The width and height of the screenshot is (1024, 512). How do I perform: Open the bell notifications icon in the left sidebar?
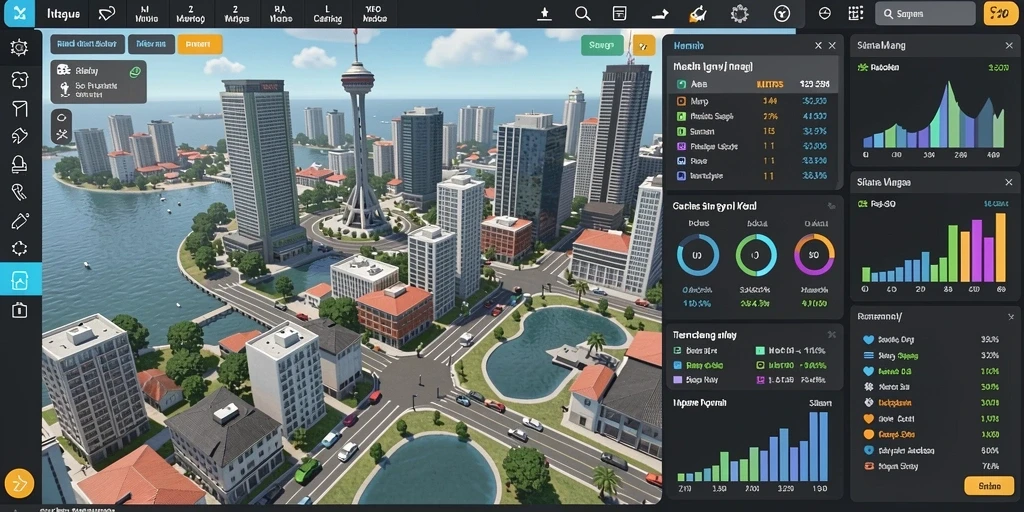pyautogui.click(x=20, y=165)
